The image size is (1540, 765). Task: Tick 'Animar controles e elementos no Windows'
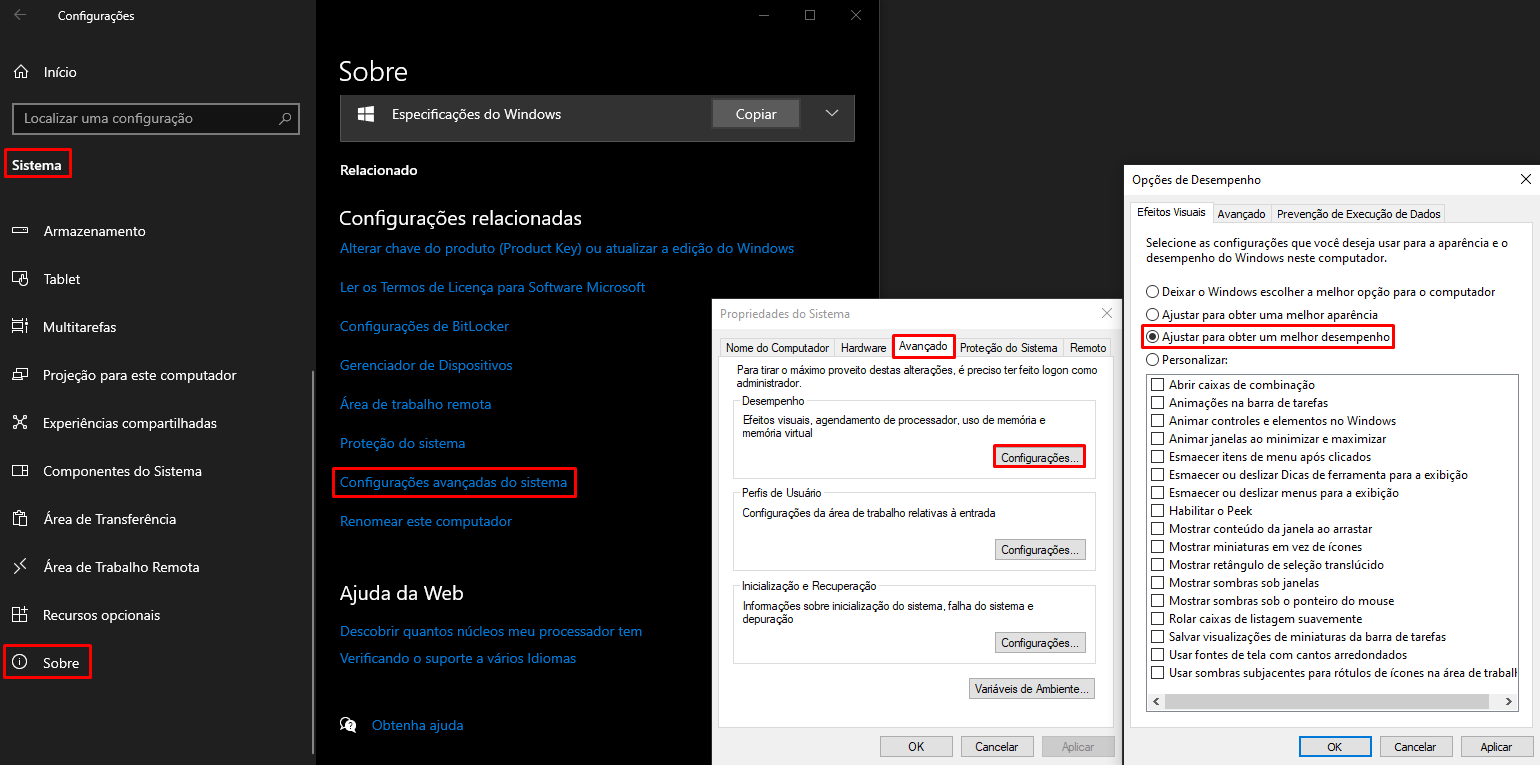pyautogui.click(x=1158, y=421)
